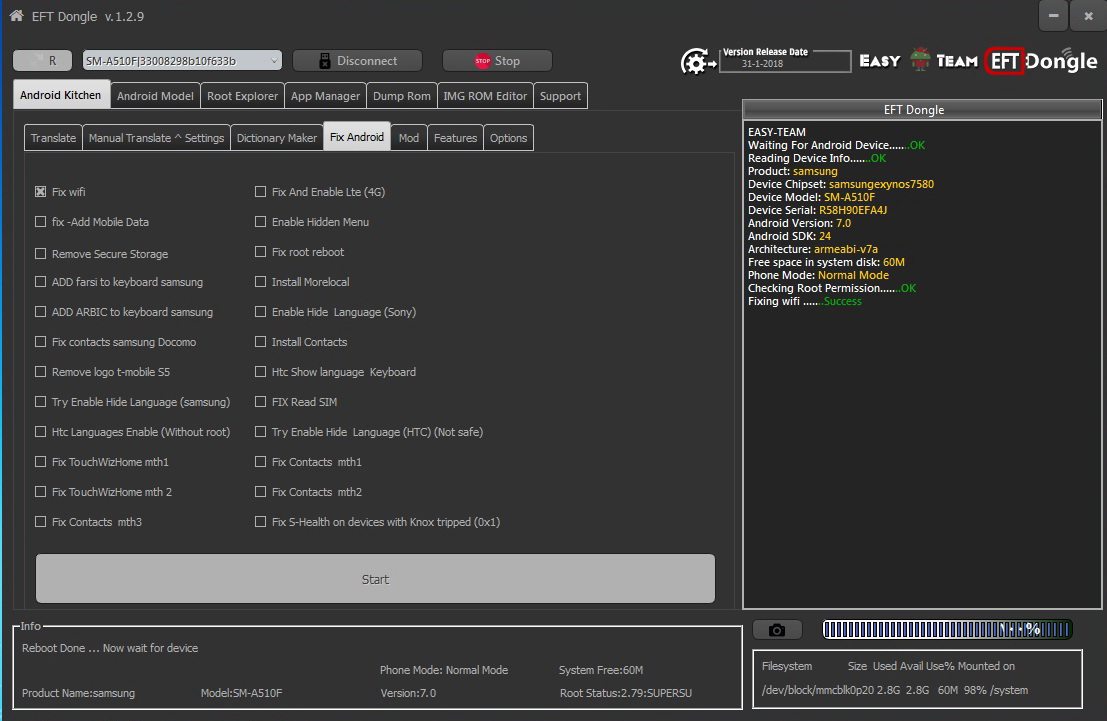The height and width of the screenshot is (721, 1107).
Task: Click the home icon in title bar
Action: pyautogui.click(x=16, y=15)
